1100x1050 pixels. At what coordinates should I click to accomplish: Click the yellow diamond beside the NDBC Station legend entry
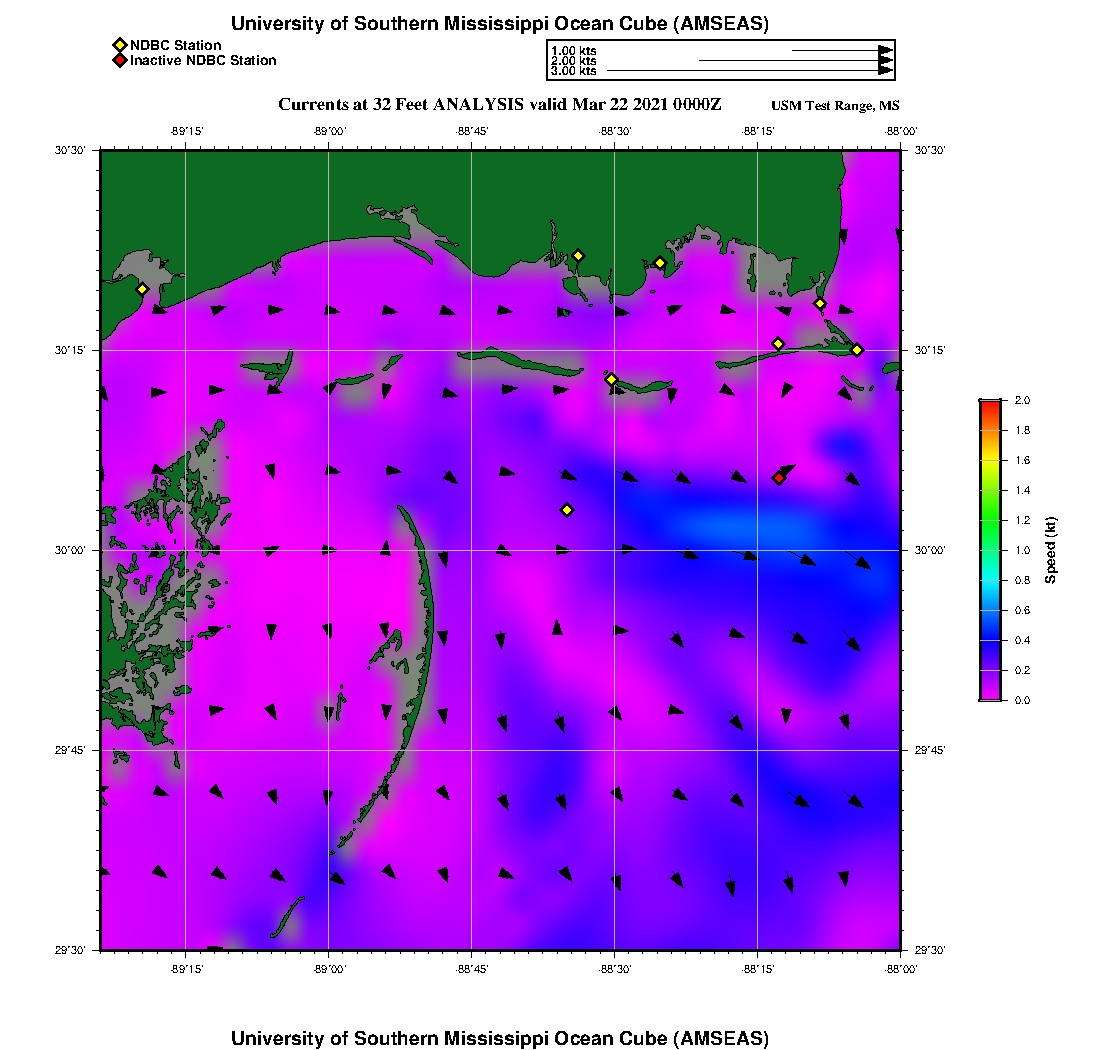tap(119, 45)
